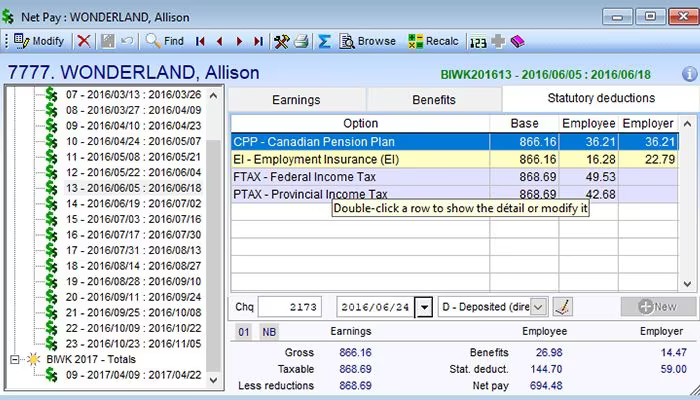Click the Recalc button
This screenshot has height=400, width=700.
pyautogui.click(x=433, y=41)
